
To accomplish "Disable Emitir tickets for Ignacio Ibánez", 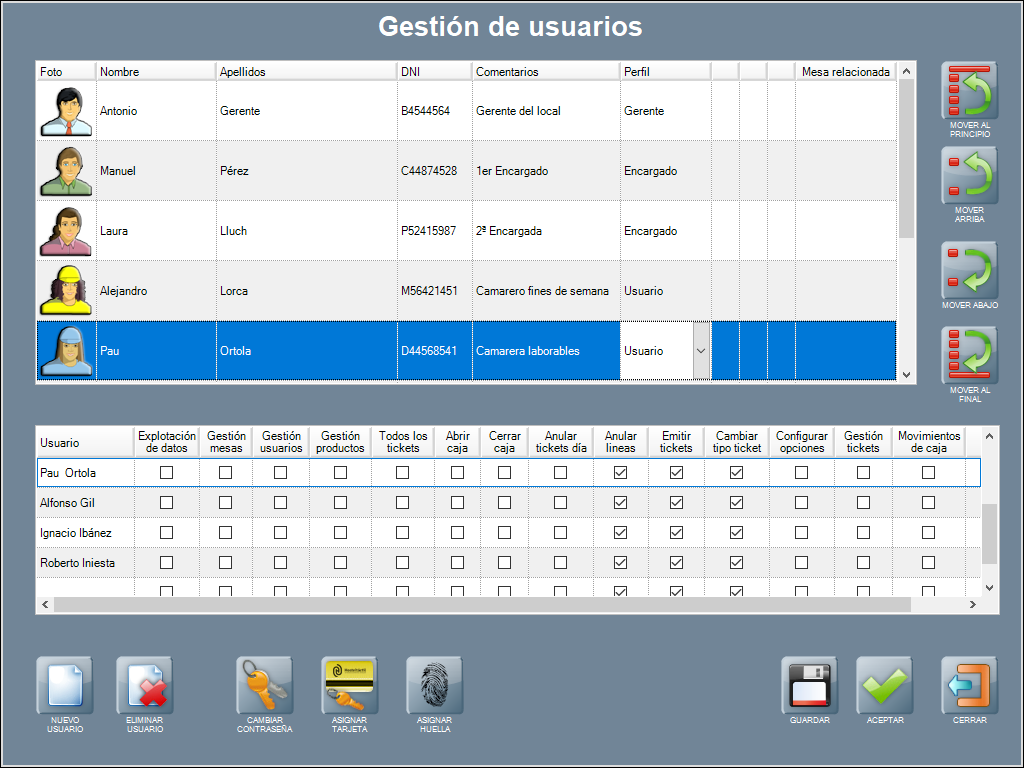I will [676, 532].
